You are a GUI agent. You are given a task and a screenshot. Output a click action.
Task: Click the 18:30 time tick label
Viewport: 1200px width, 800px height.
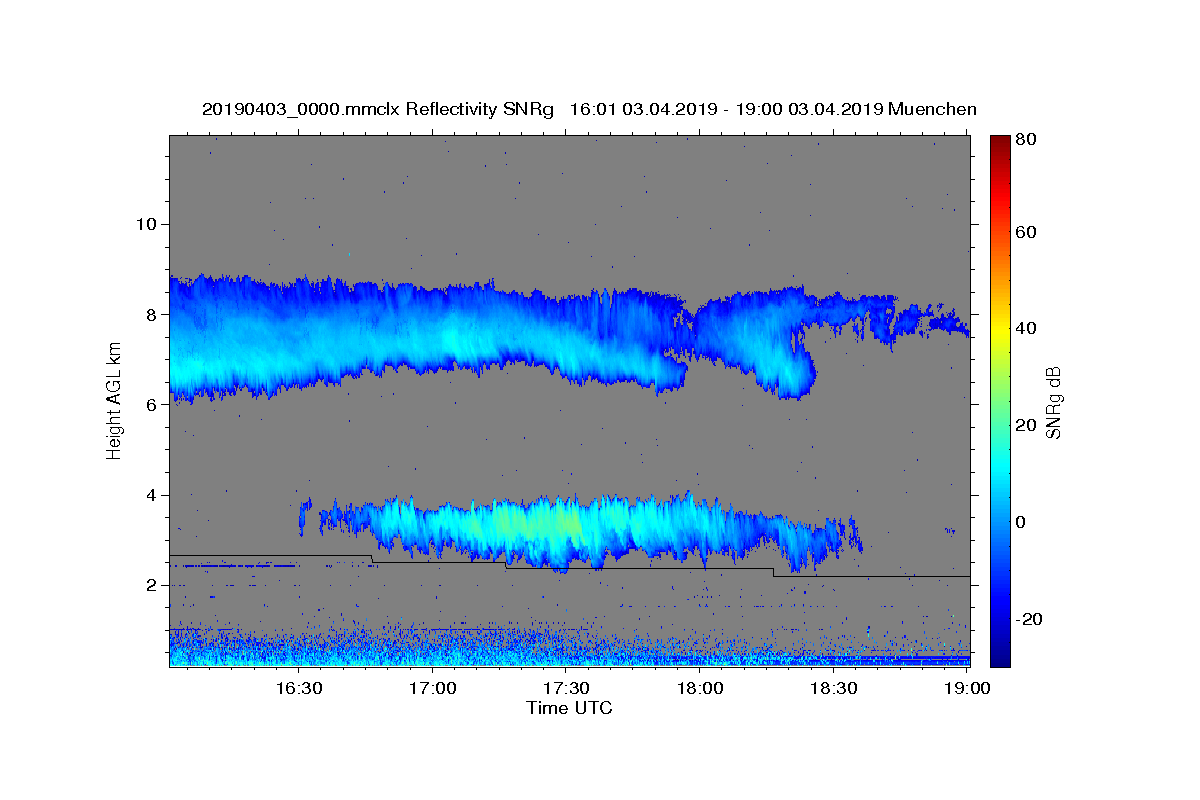tap(832, 689)
